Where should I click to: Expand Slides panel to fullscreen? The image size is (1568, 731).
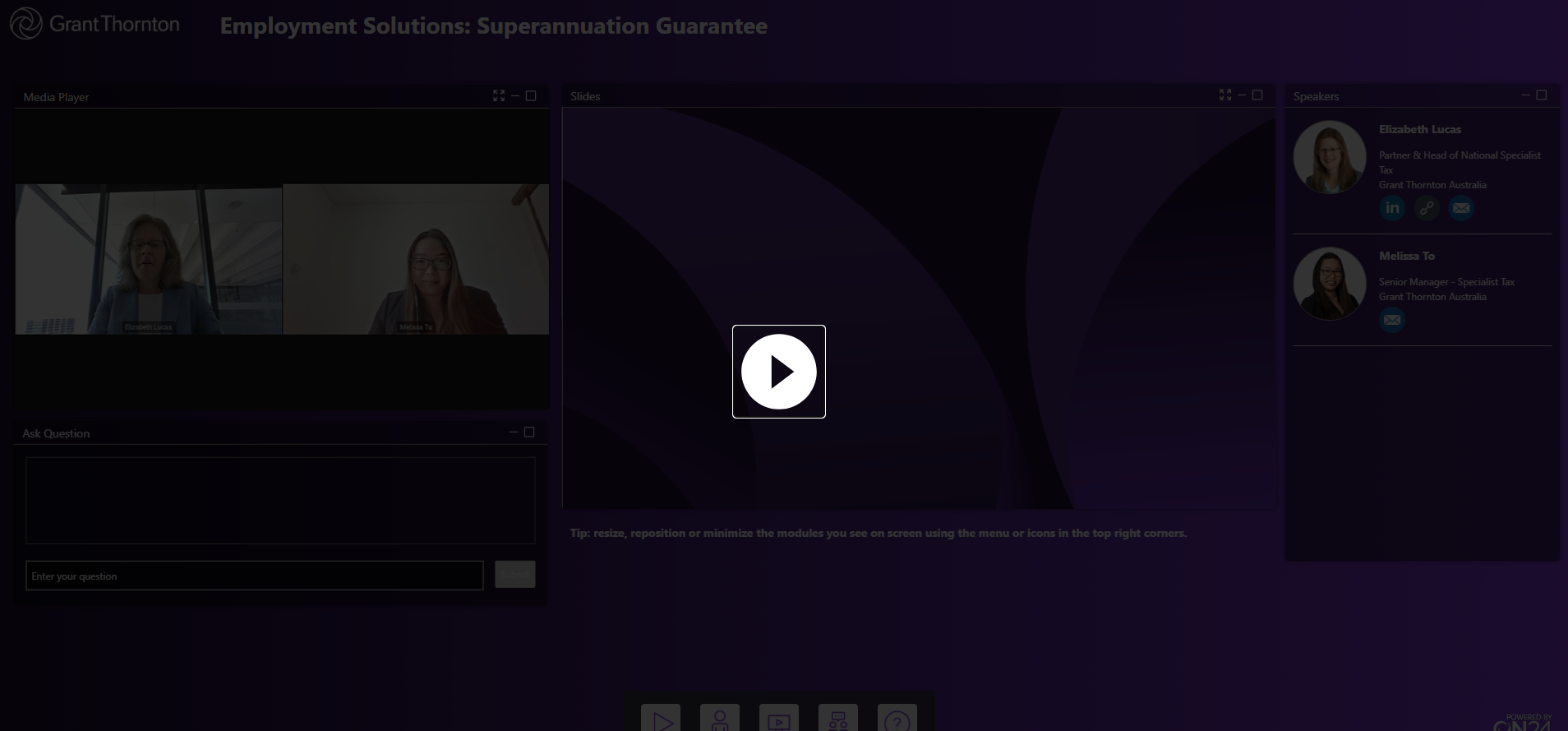[1225, 95]
